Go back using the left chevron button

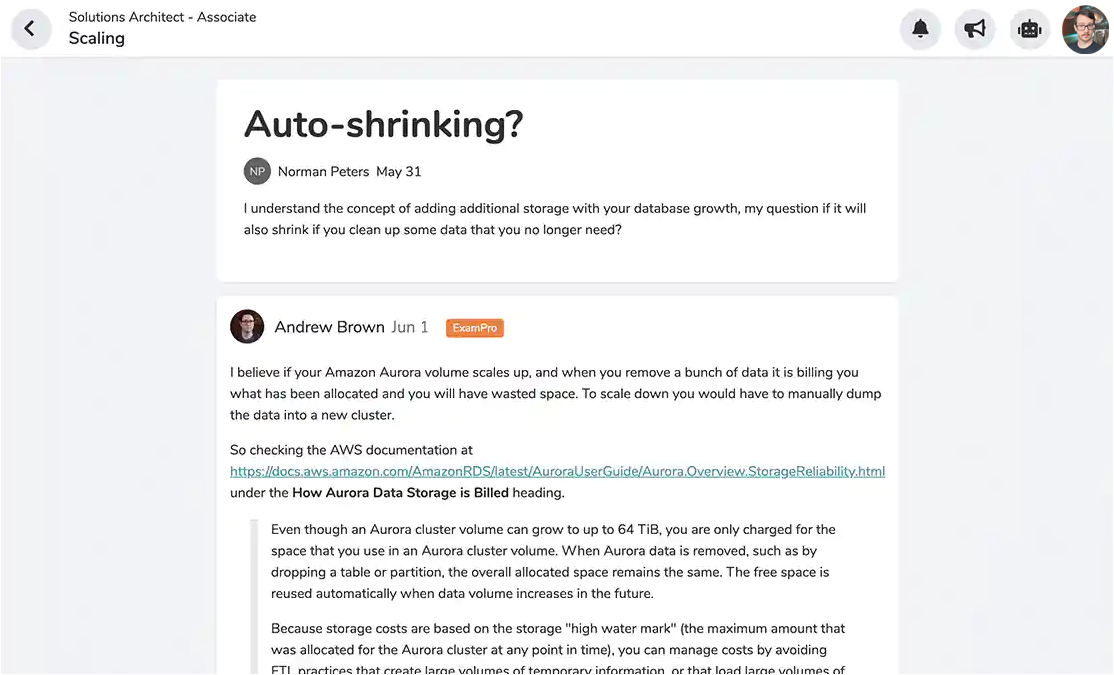coord(30,29)
